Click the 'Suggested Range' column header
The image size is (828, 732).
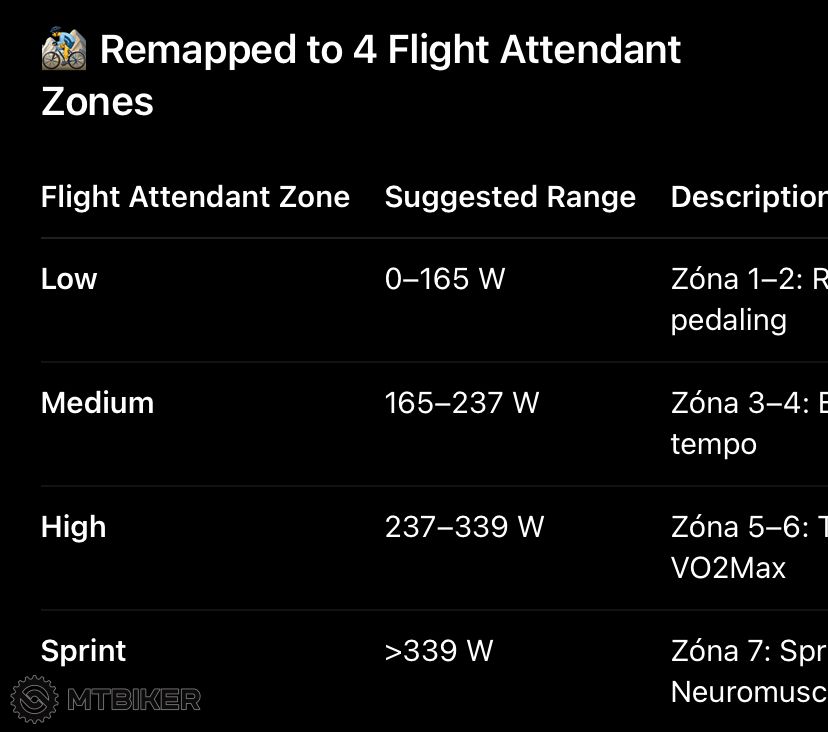point(510,197)
